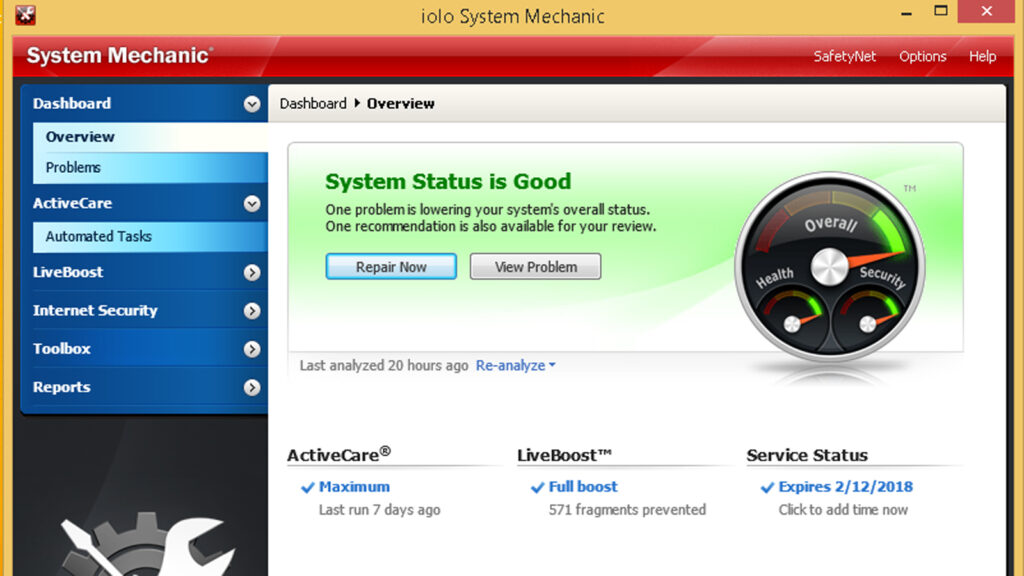Image resolution: width=1024 pixels, height=576 pixels.
Task: Expand the Reports section arrow
Action: pos(251,387)
